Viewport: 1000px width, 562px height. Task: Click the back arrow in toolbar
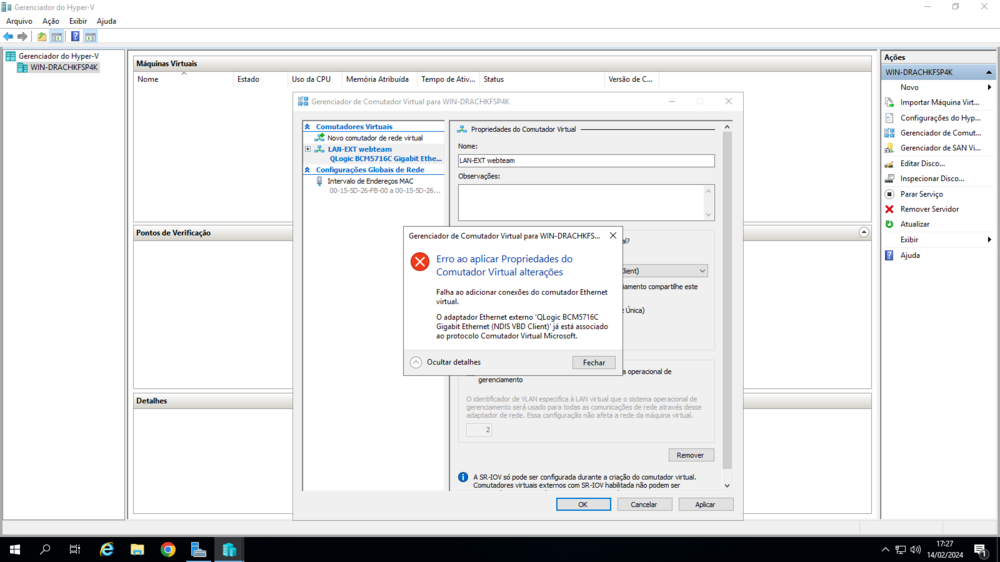[9, 37]
